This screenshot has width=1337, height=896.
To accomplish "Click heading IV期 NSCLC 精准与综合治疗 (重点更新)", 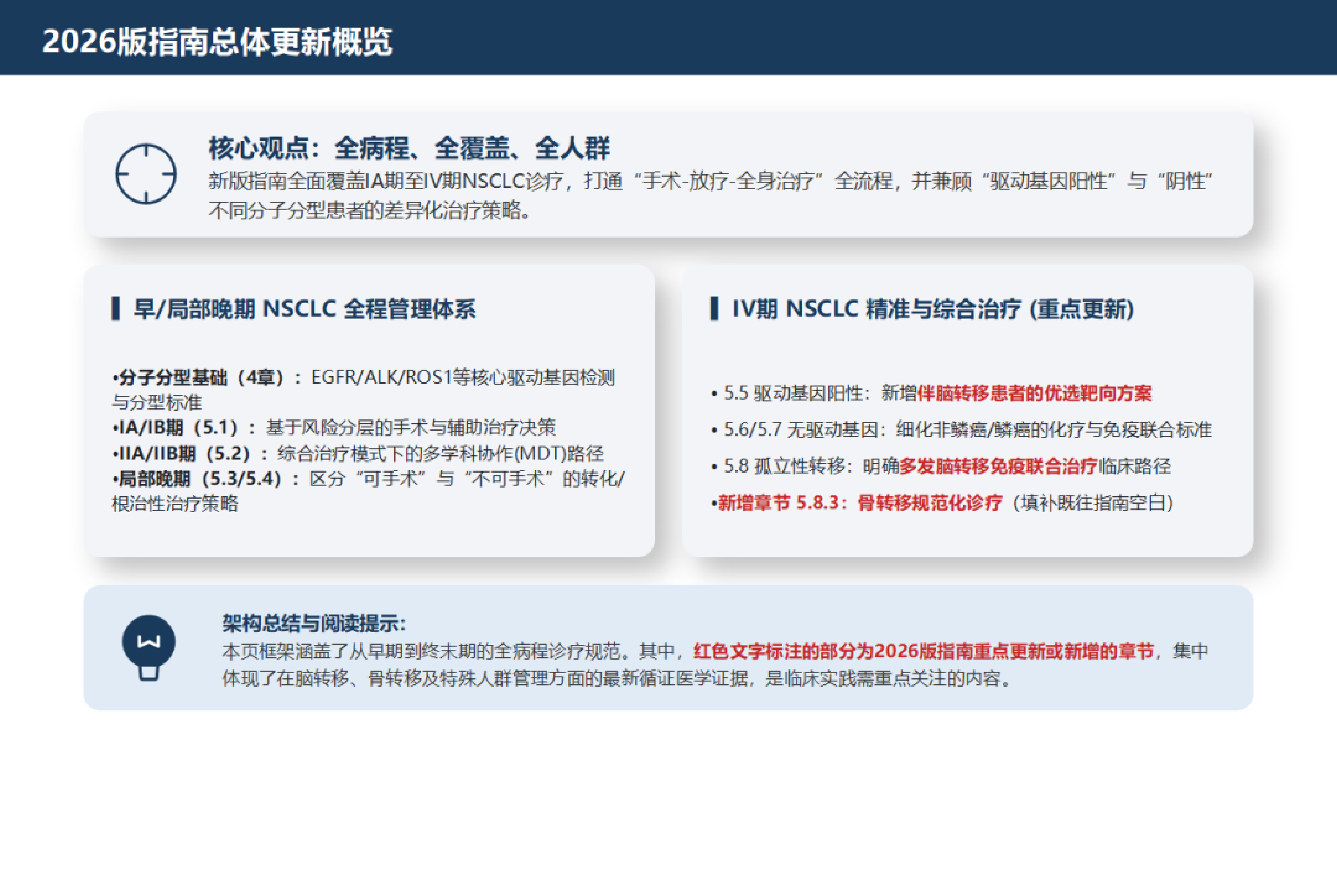I will [x=933, y=309].
